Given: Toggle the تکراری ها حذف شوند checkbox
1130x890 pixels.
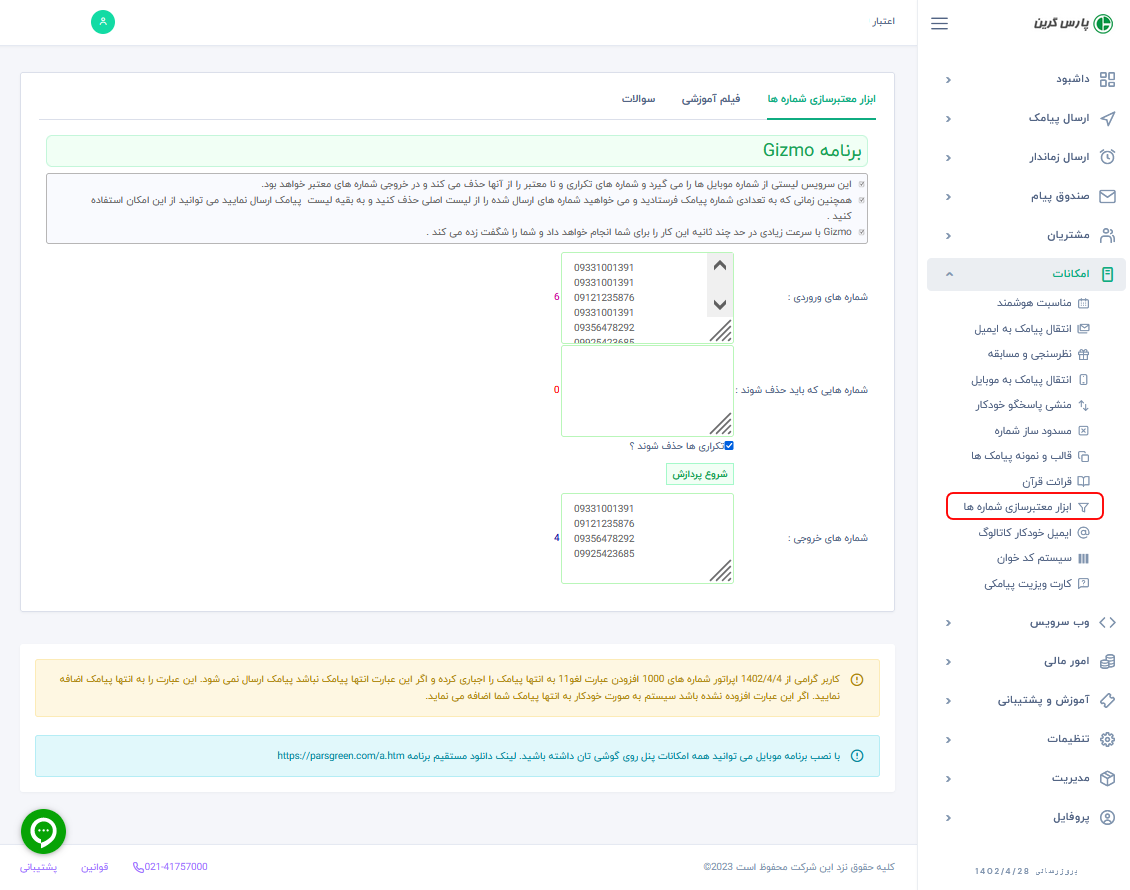Looking at the screenshot, I should coord(729,445).
